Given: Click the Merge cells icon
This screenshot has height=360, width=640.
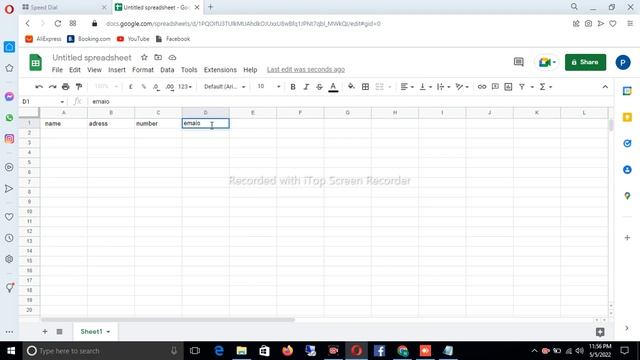Looking at the screenshot, I should (x=380, y=87).
